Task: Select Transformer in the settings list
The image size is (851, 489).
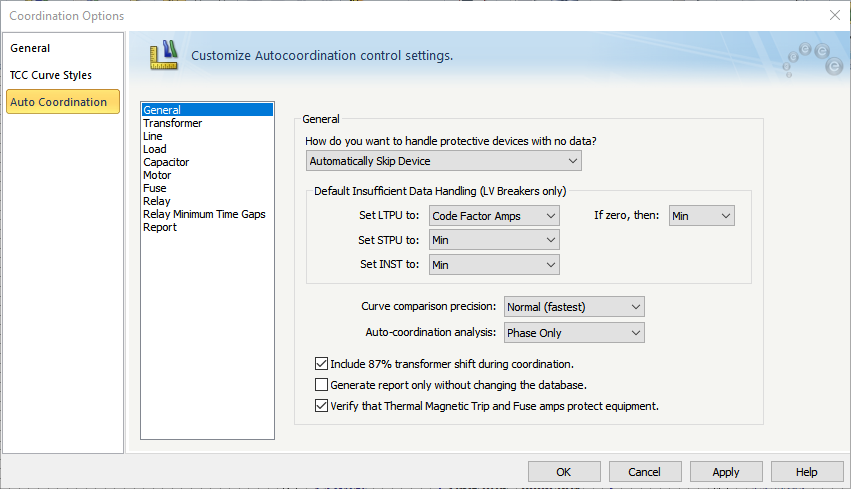Action: pyautogui.click(x=172, y=123)
